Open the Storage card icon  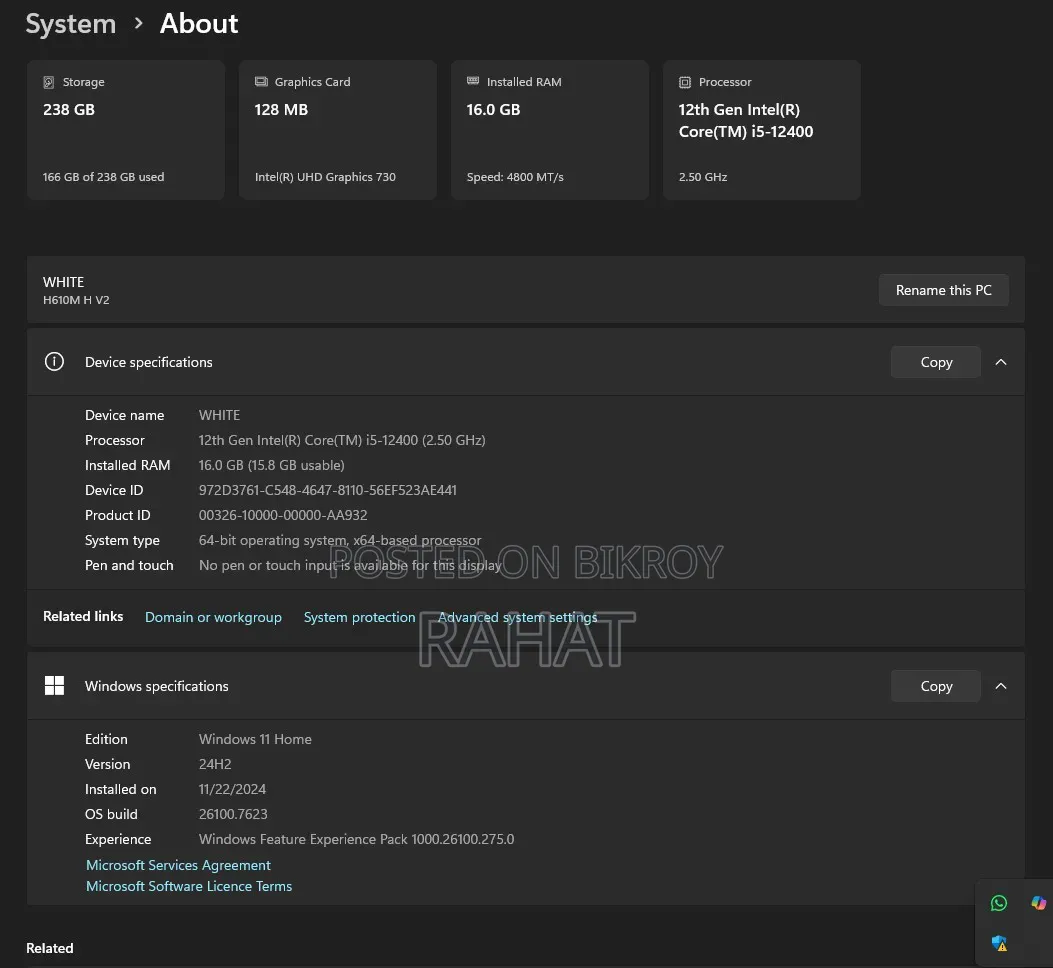(x=48, y=82)
